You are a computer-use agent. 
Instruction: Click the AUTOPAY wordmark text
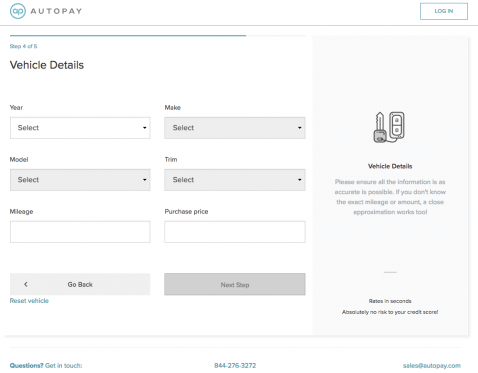click(x=56, y=11)
